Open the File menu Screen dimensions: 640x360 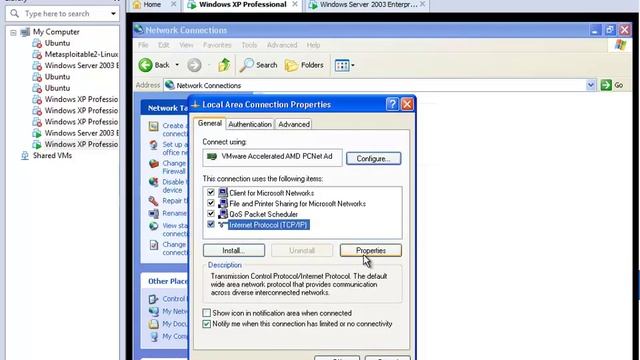tap(143, 45)
